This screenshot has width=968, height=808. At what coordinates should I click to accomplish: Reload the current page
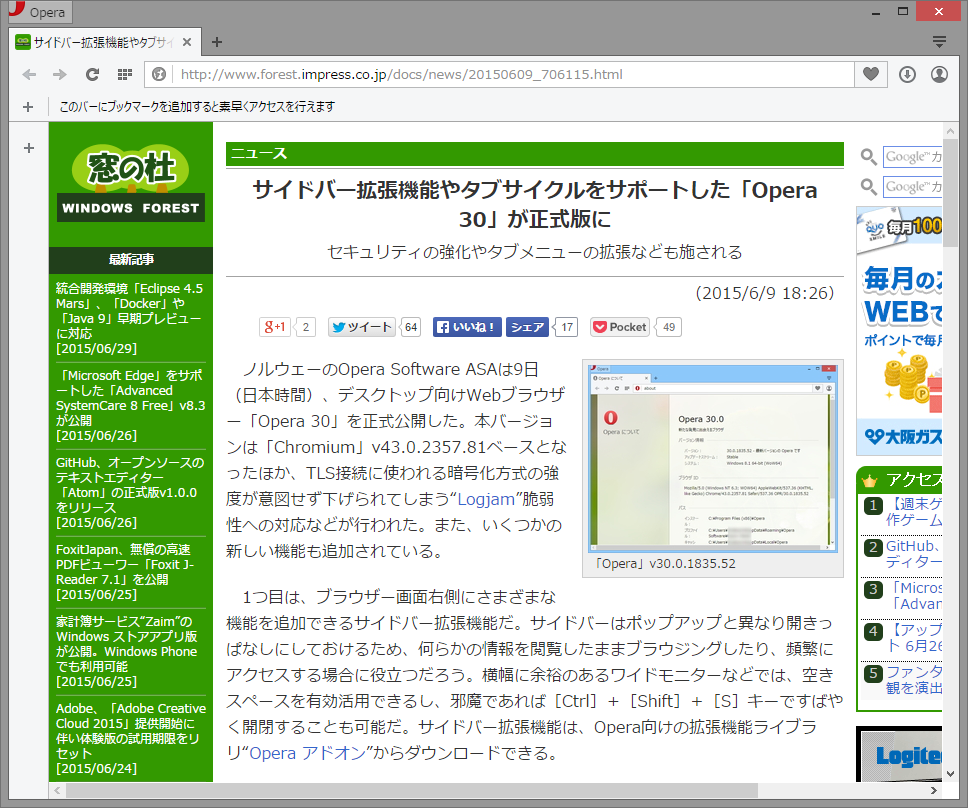93,74
